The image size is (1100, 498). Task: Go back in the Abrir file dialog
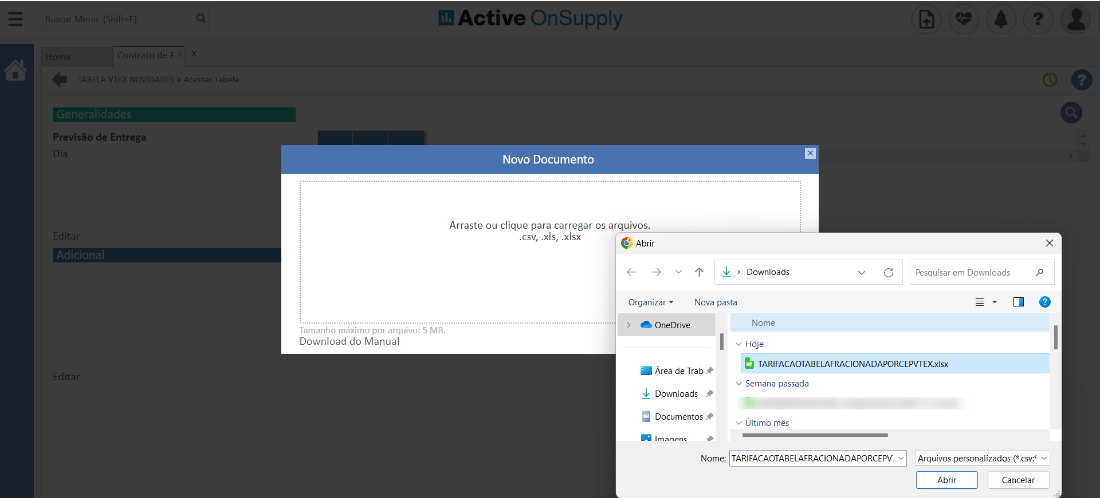click(x=631, y=272)
